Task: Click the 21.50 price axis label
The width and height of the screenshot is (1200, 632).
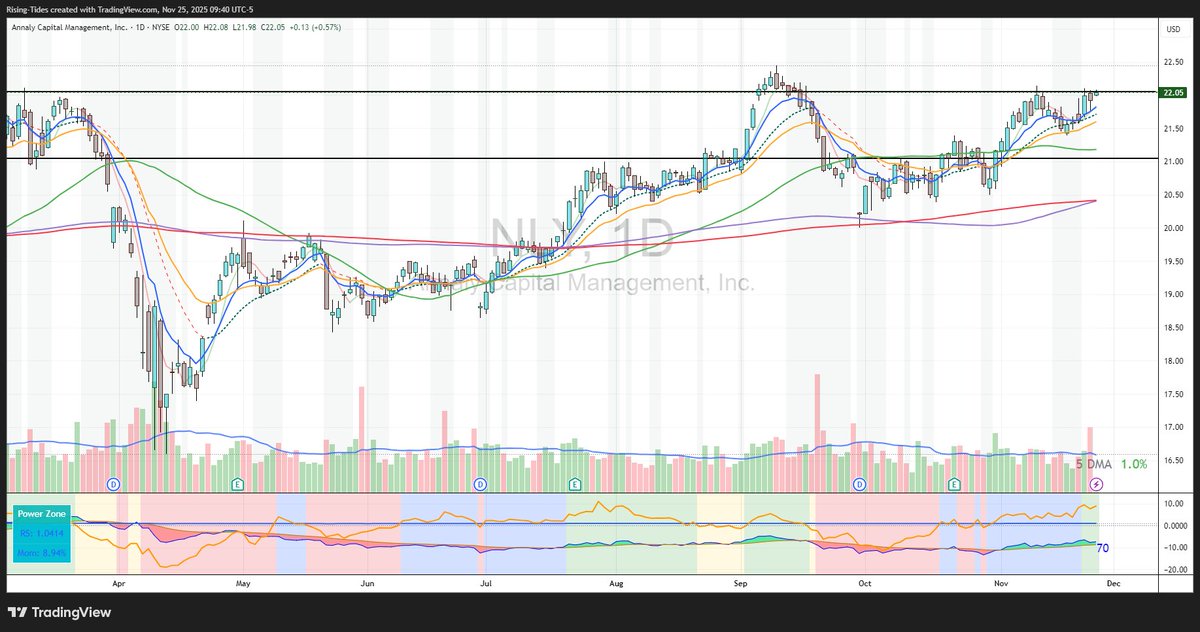Action: [1173, 128]
